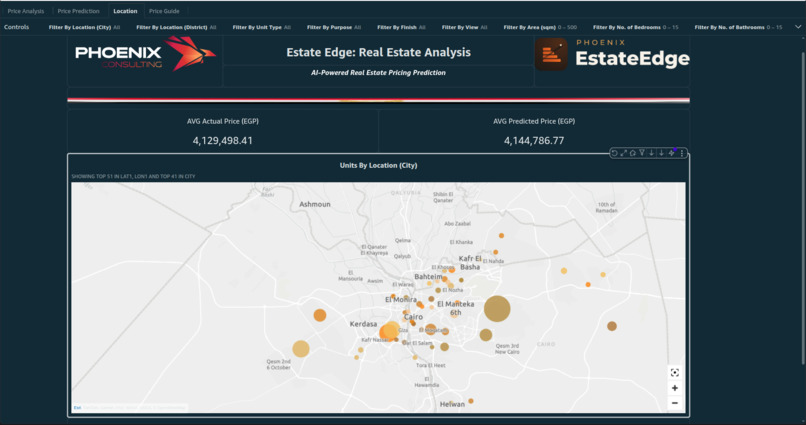This screenshot has width=806, height=425.
Task: Click the Kerdasa label on the map
Action: point(363,324)
